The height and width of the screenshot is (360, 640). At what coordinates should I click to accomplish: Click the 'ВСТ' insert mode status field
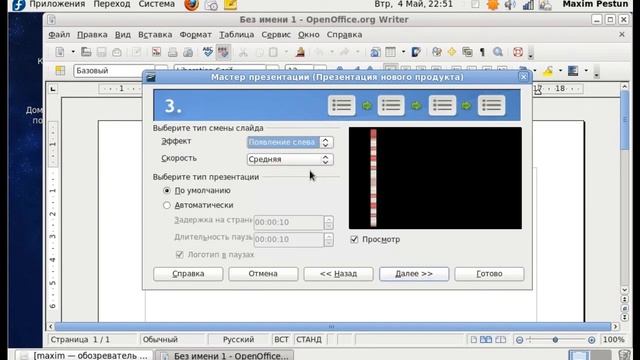point(281,340)
